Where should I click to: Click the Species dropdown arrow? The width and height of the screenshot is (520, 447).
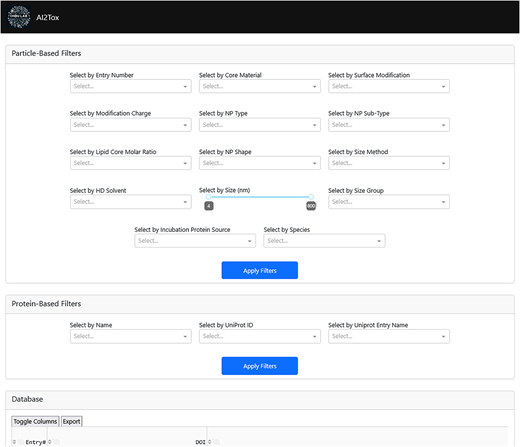pyautogui.click(x=379, y=241)
